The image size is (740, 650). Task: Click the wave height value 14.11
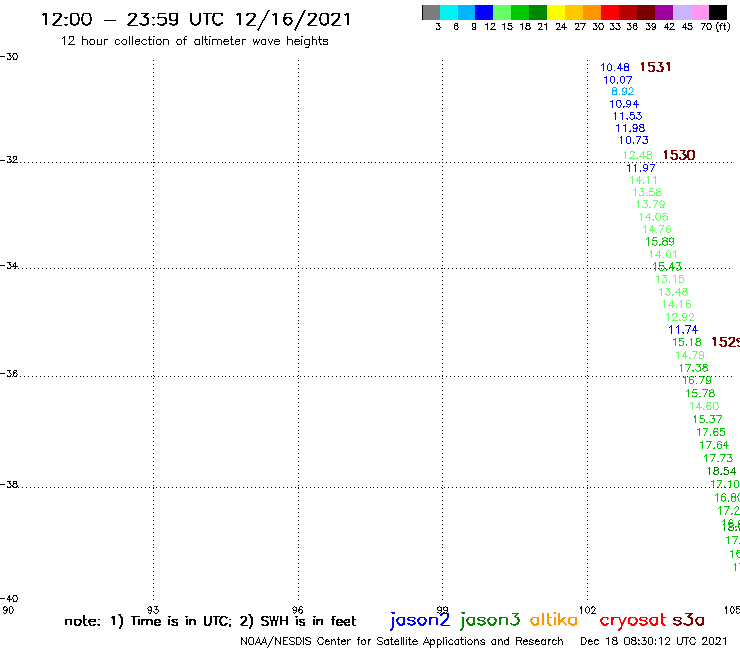[643, 180]
